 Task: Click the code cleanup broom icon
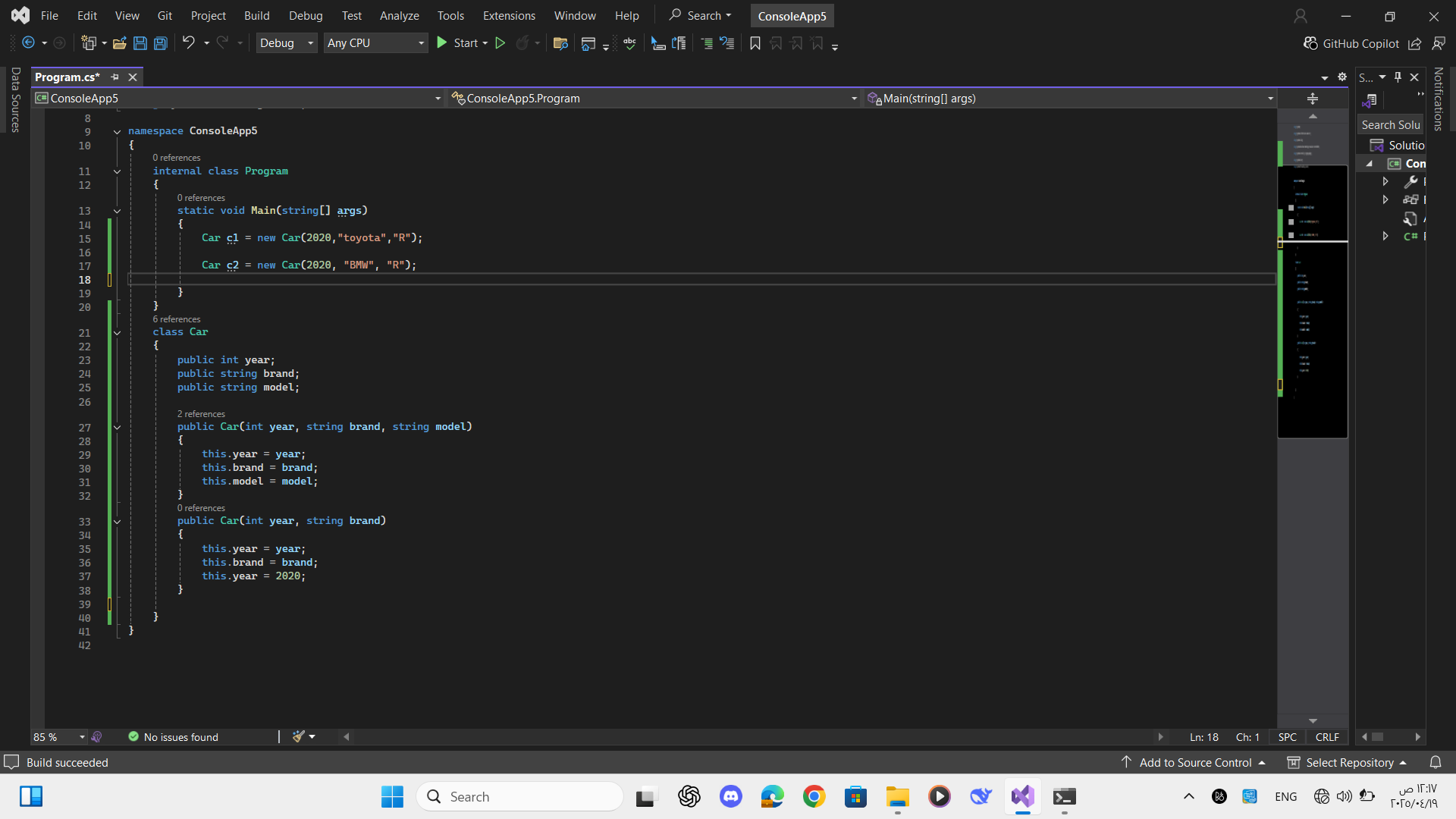pos(299,736)
